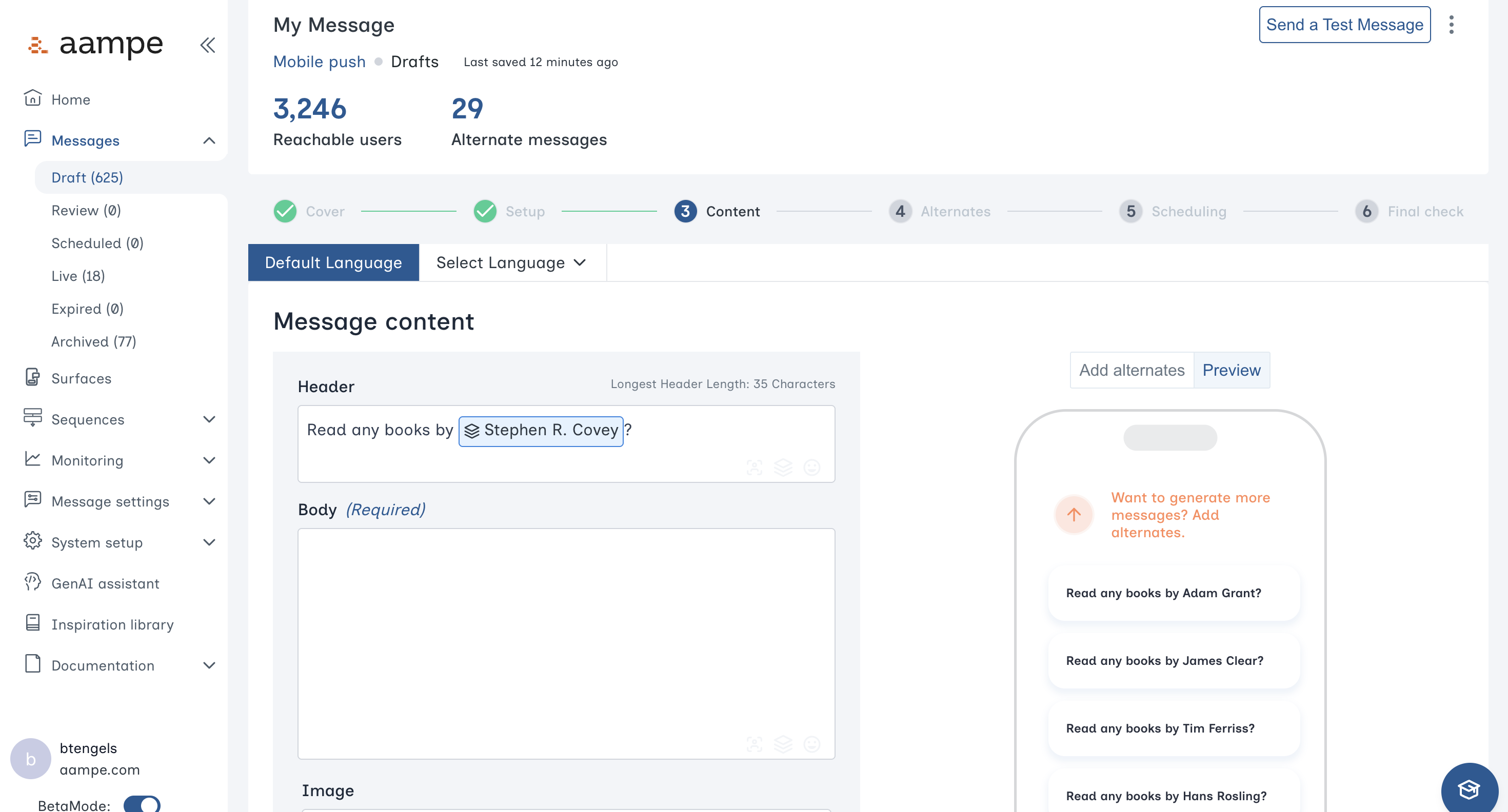Click the Inspiration library book icon
1508x812 pixels.
coord(33,623)
